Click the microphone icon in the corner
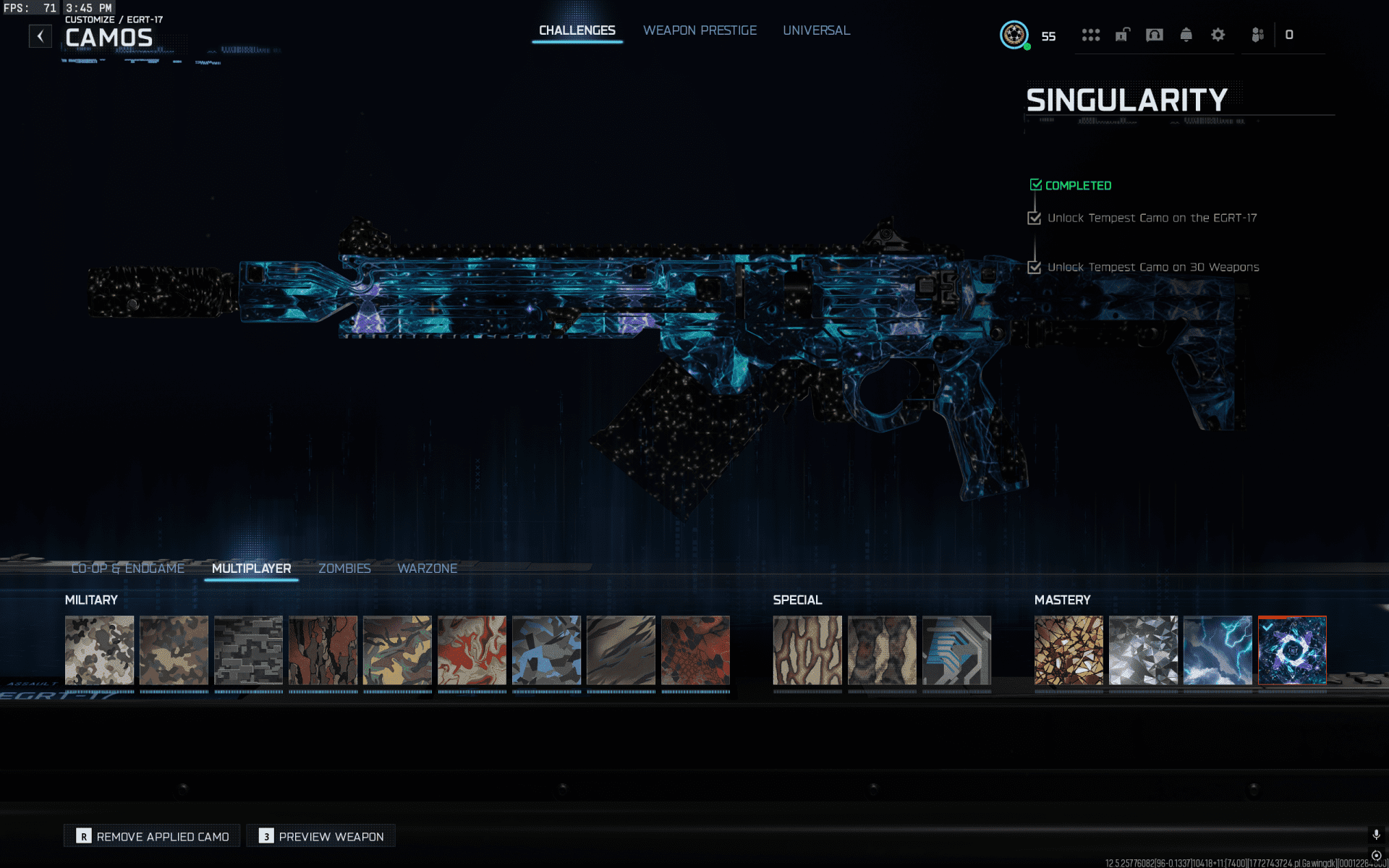Screen dimensions: 1389x868 1375,834
